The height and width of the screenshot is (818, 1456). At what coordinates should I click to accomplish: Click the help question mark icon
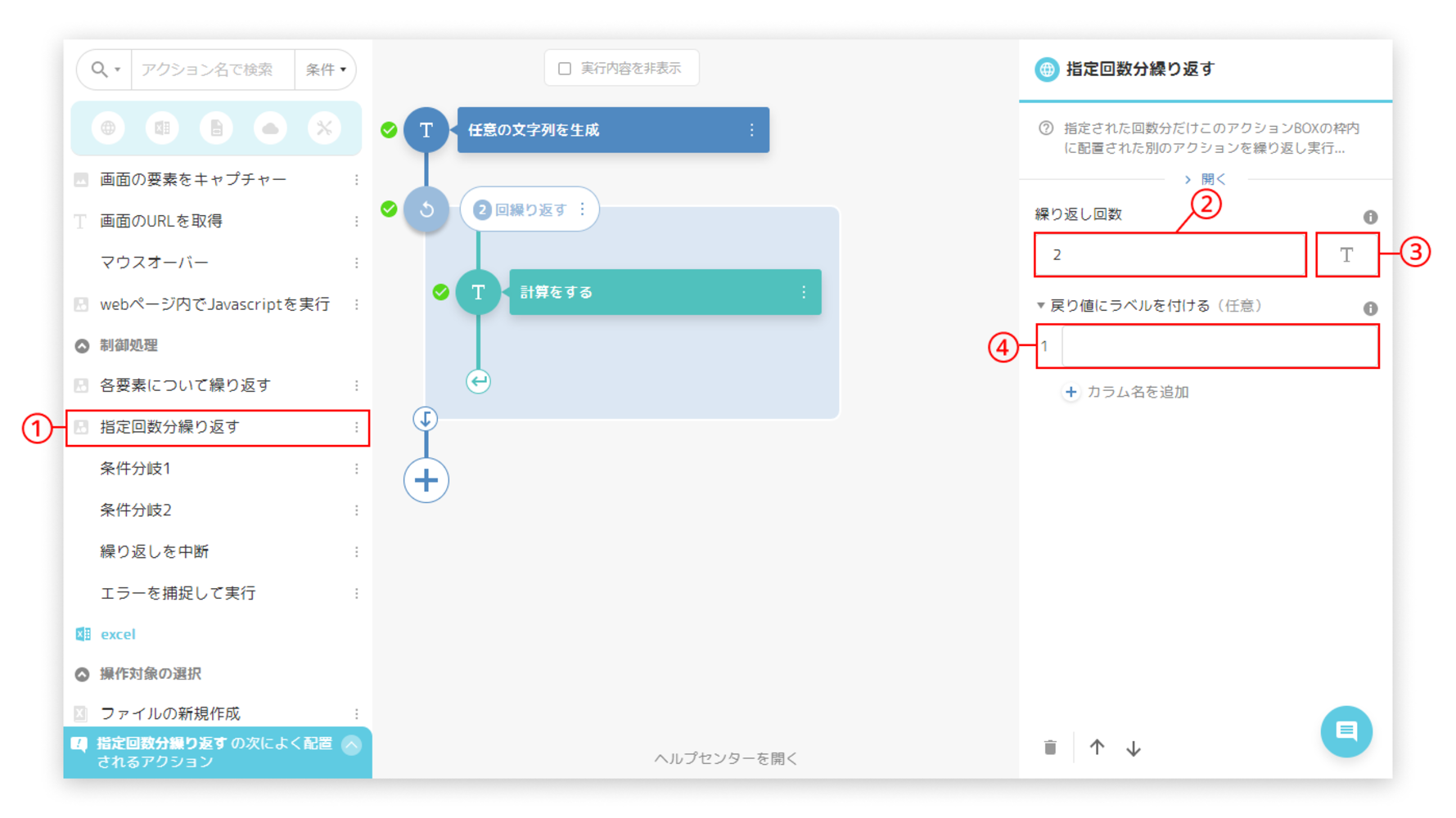click(x=1046, y=128)
